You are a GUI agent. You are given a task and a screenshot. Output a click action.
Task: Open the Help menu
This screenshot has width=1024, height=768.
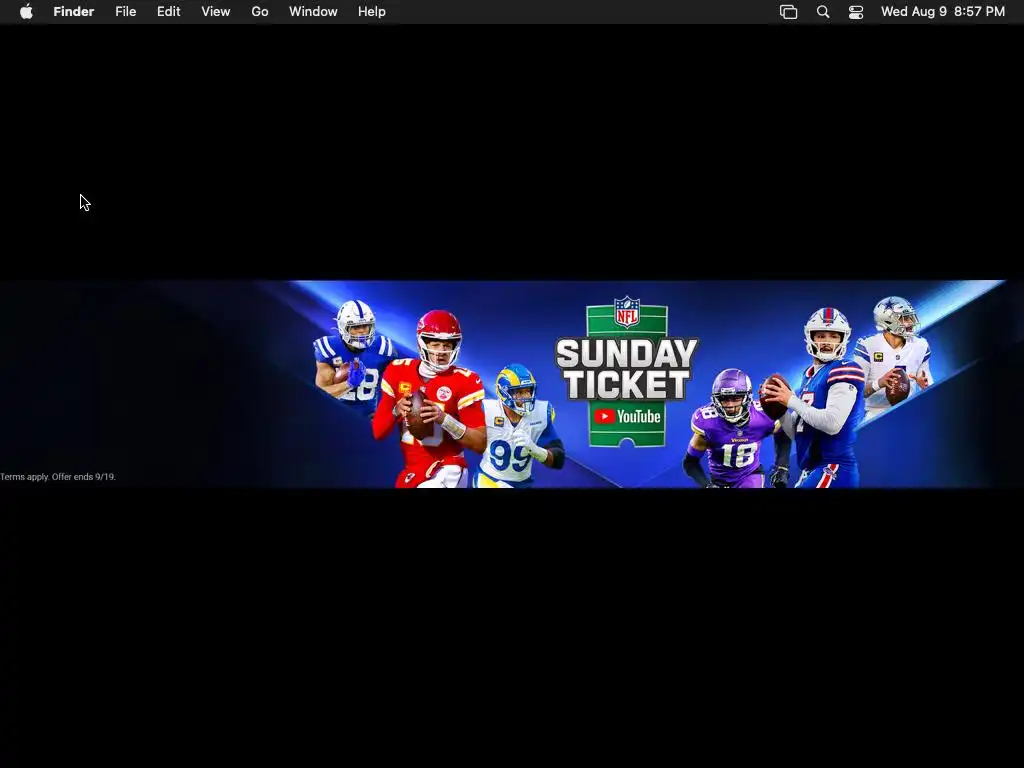[x=372, y=12]
